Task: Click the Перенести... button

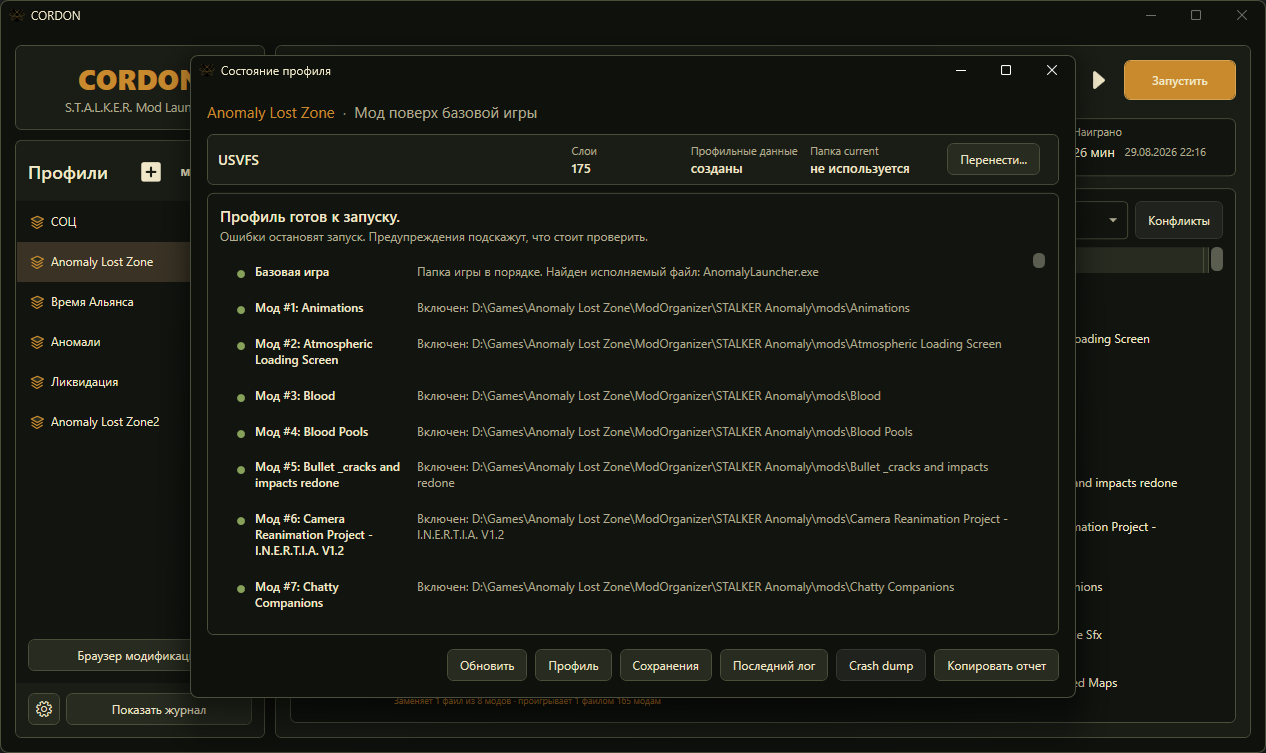Action: pos(993,160)
